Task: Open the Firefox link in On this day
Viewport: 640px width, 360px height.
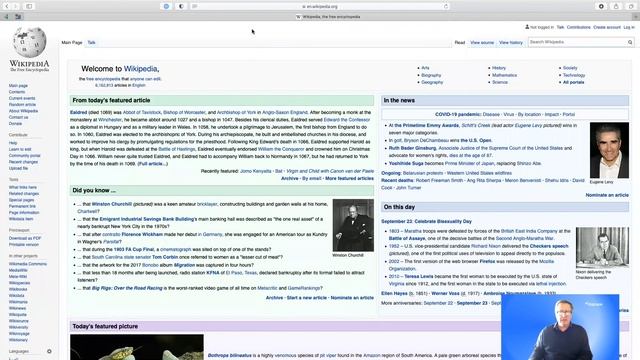Action: tap(487, 261)
